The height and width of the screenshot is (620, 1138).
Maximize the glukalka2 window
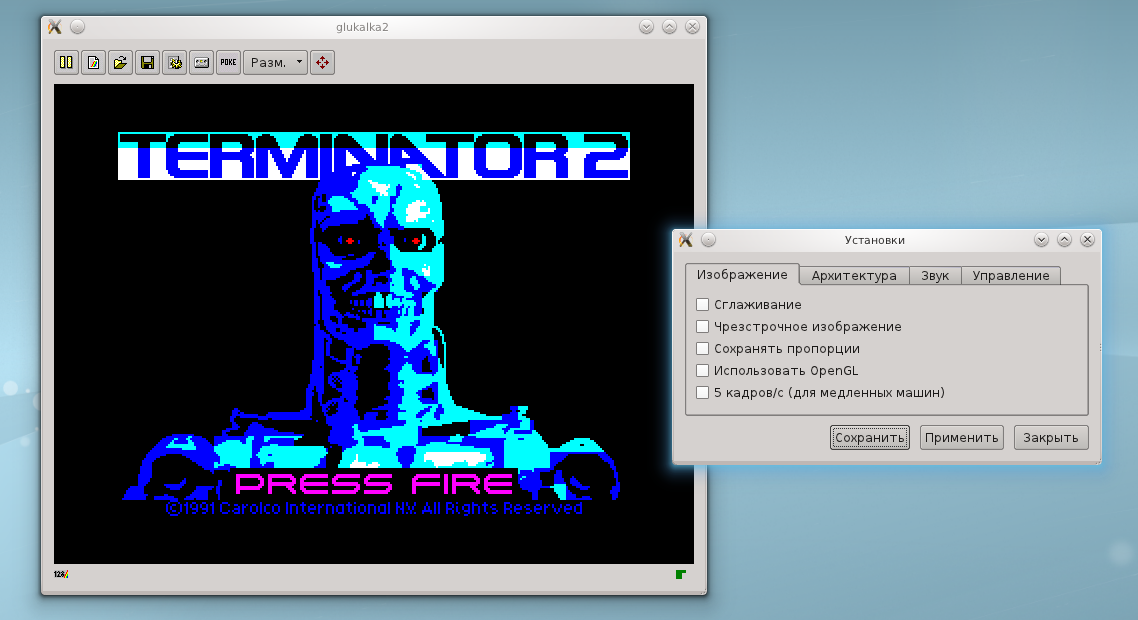(669, 27)
